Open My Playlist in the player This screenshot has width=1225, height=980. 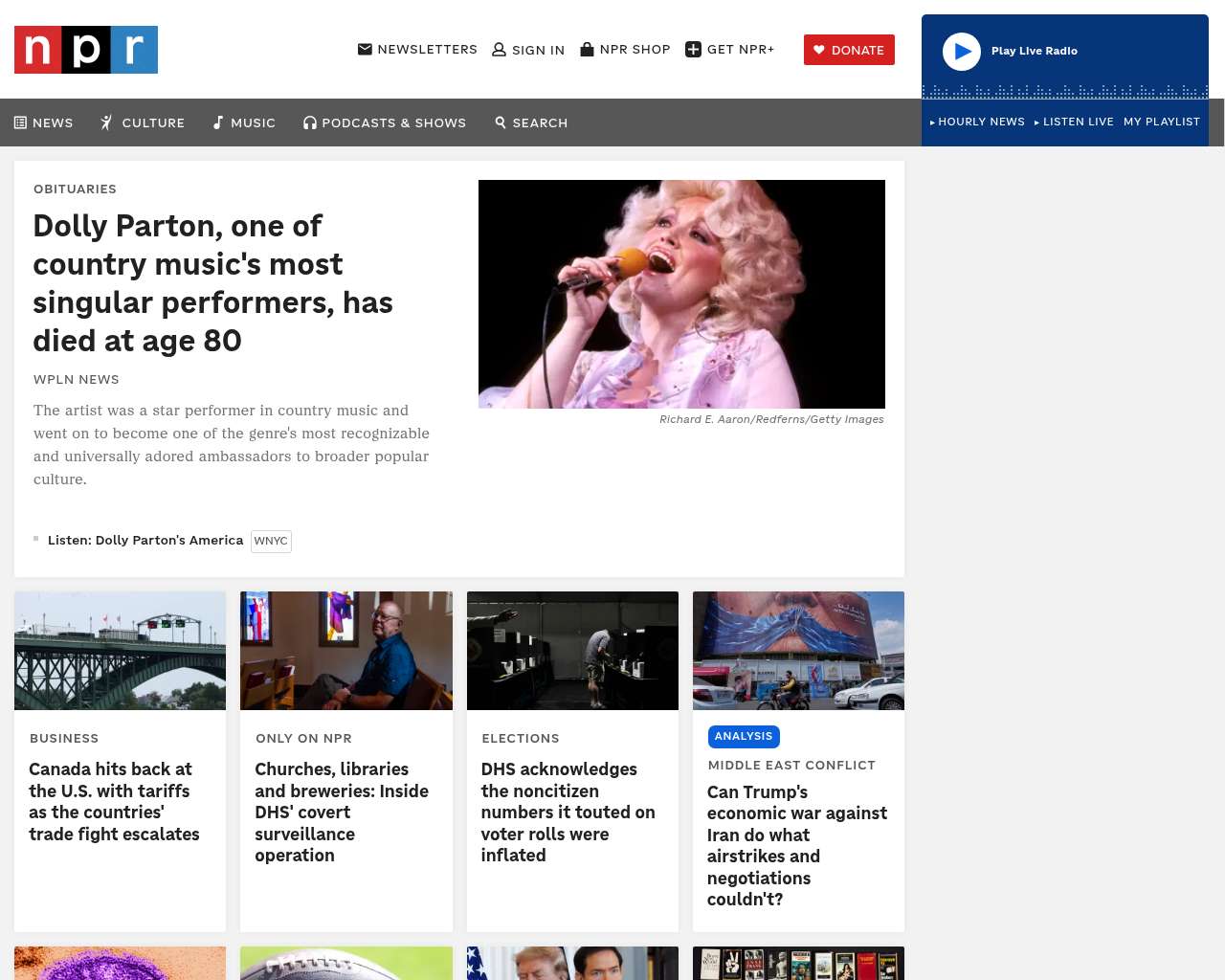(1162, 122)
